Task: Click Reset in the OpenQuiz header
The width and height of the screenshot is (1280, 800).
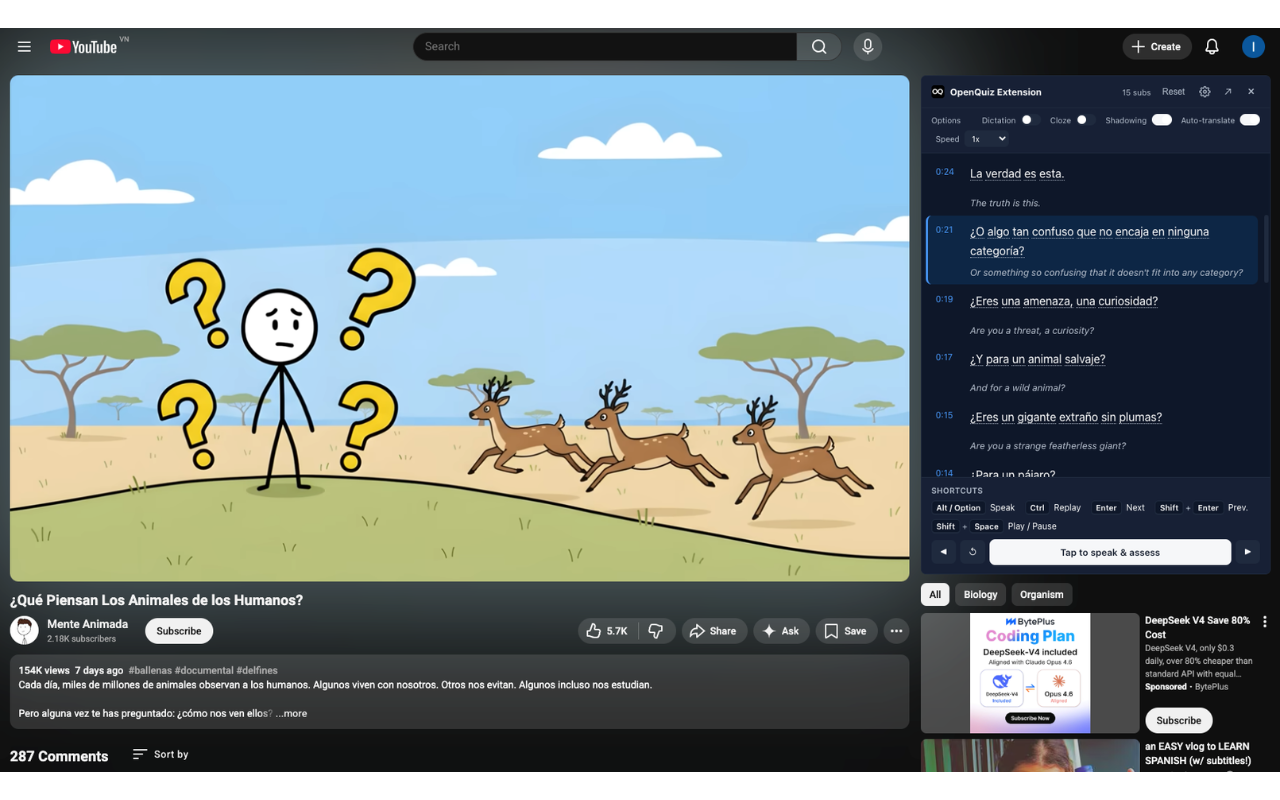Action: [x=1173, y=92]
